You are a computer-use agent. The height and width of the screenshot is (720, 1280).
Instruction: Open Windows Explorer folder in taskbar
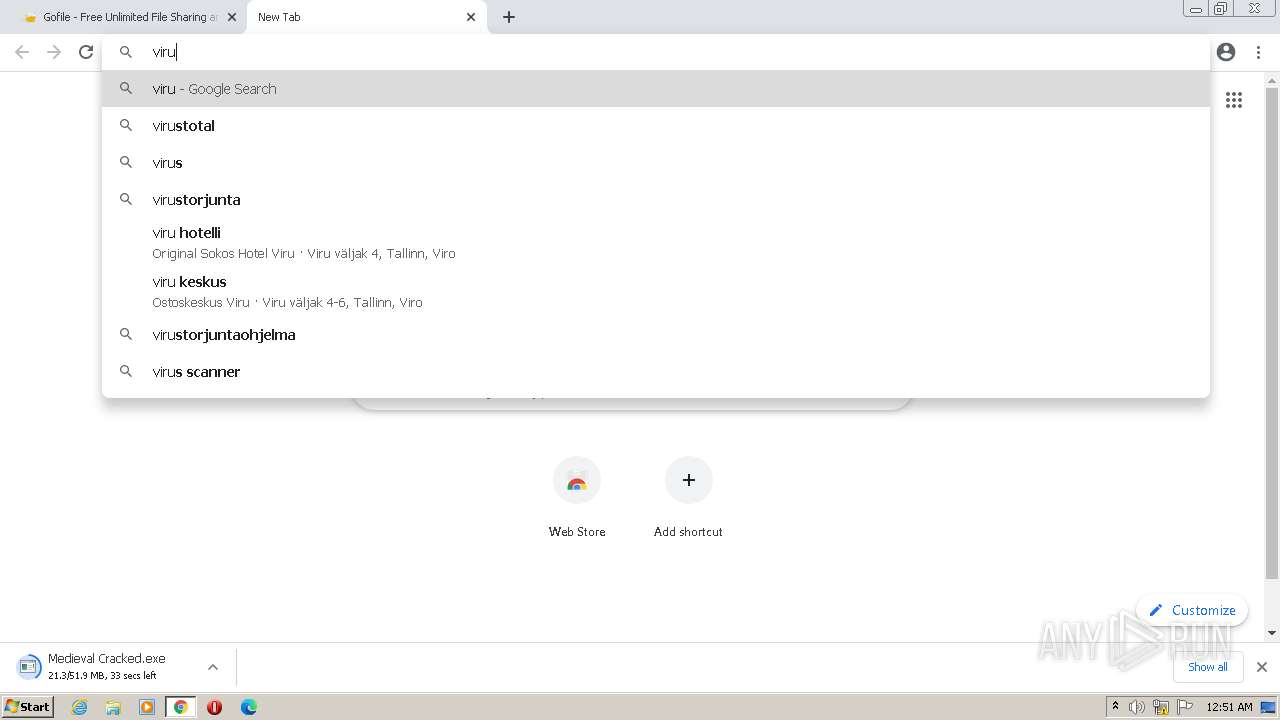pos(113,707)
